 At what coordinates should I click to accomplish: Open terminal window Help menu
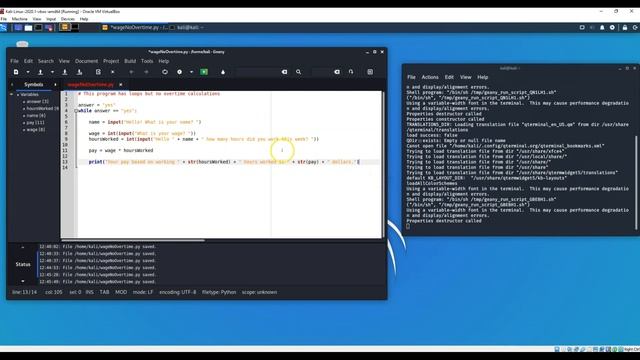[x=482, y=77]
